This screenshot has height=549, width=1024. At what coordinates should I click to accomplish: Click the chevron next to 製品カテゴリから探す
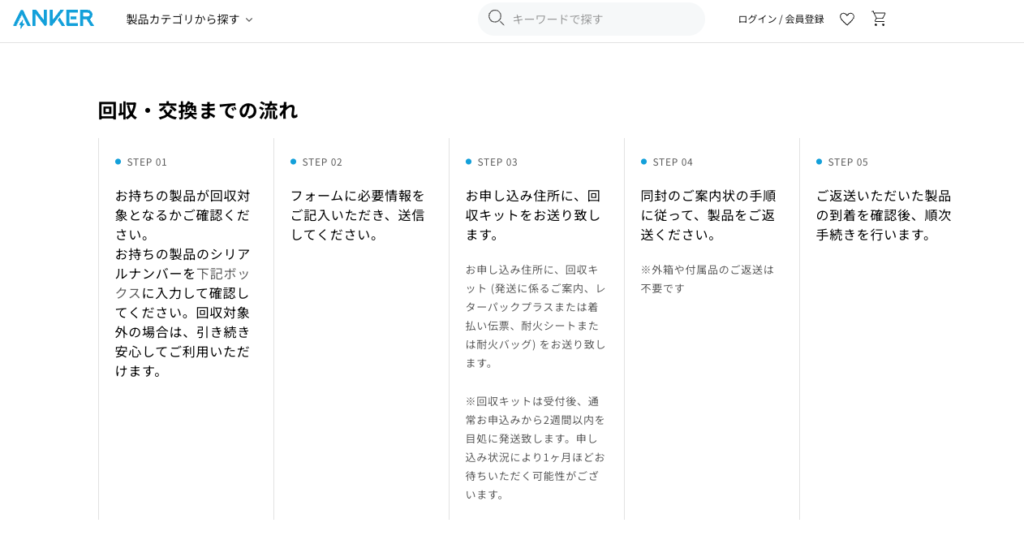point(249,20)
